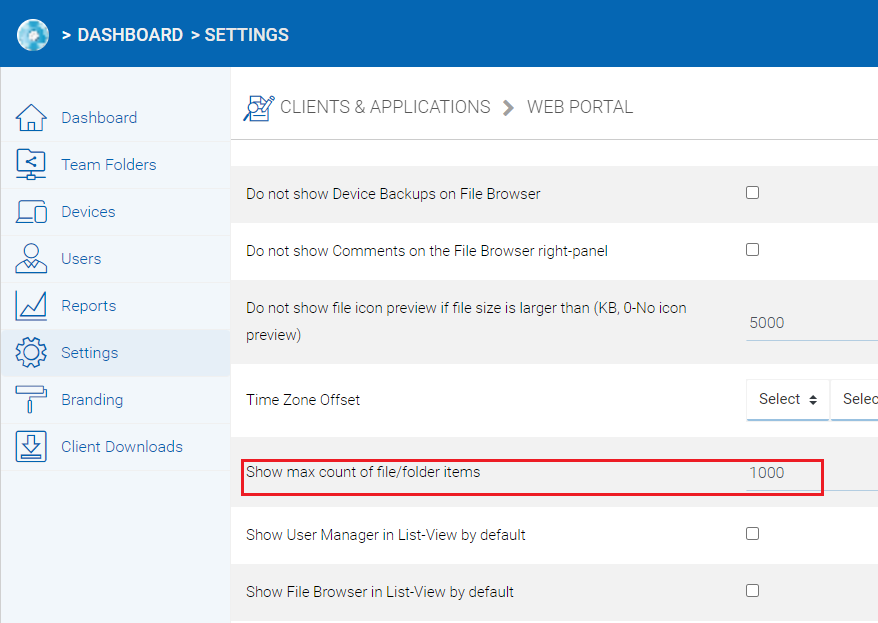Click the icon preview size field 5000
The width and height of the screenshot is (878, 623).
pos(812,324)
